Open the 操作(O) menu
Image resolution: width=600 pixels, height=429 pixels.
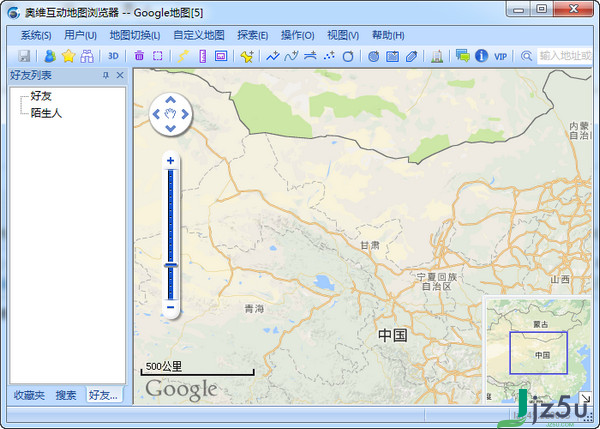click(298, 35)
